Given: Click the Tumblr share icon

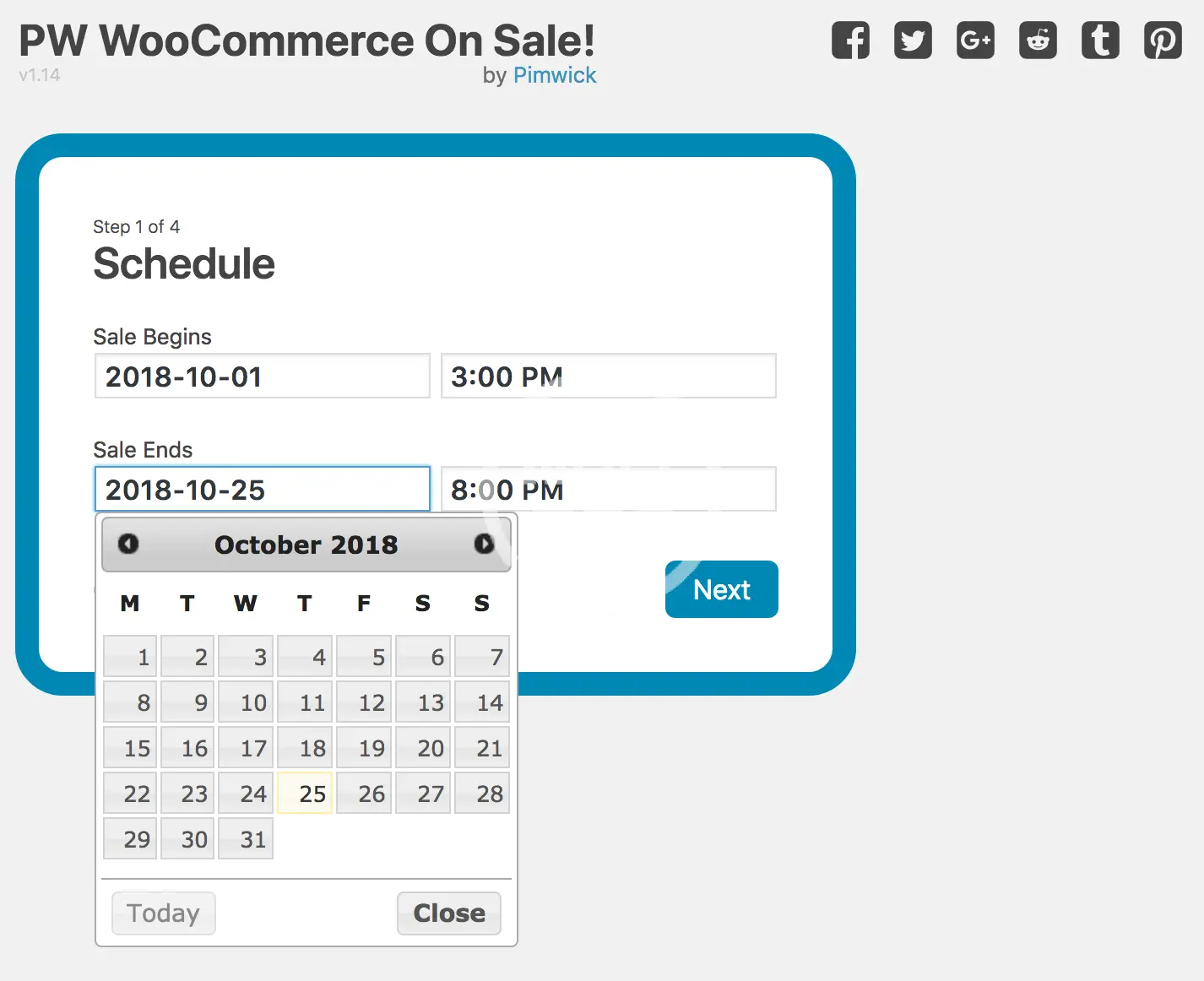Looking at the screenshot, I should pos(1100,41).
